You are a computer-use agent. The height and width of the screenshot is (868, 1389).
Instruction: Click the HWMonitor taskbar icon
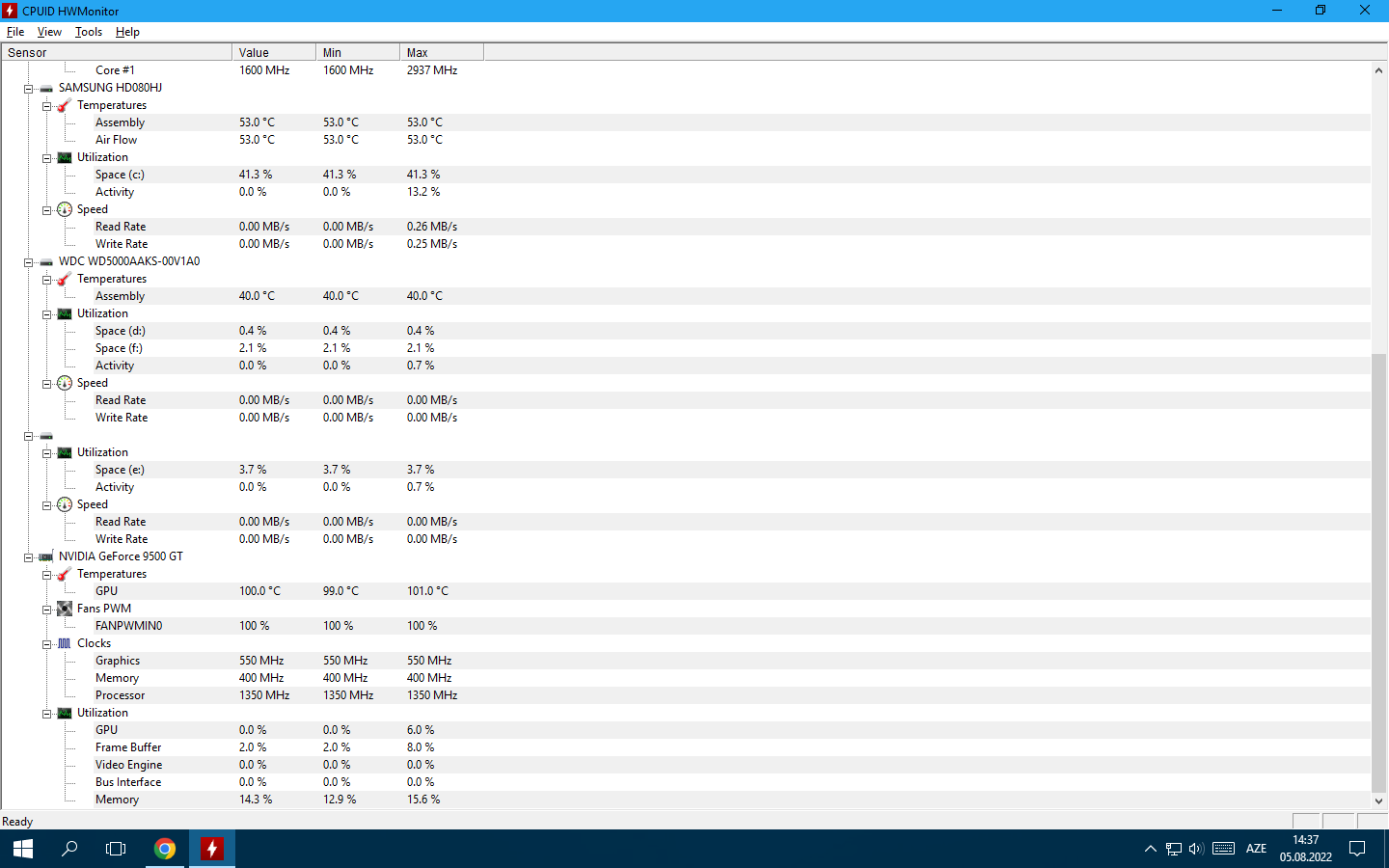pyautogui.click(x=211, y=849)
